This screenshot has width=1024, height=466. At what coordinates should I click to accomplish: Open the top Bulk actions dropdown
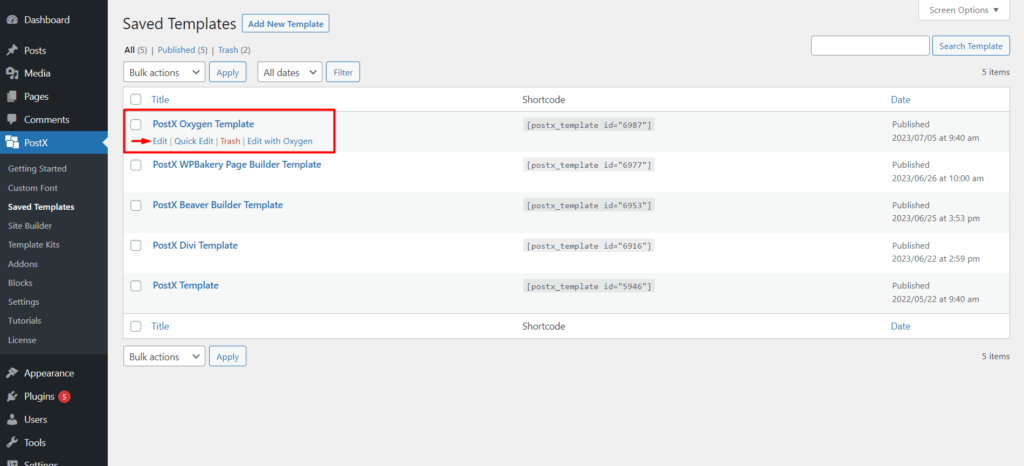click(164, 72)
